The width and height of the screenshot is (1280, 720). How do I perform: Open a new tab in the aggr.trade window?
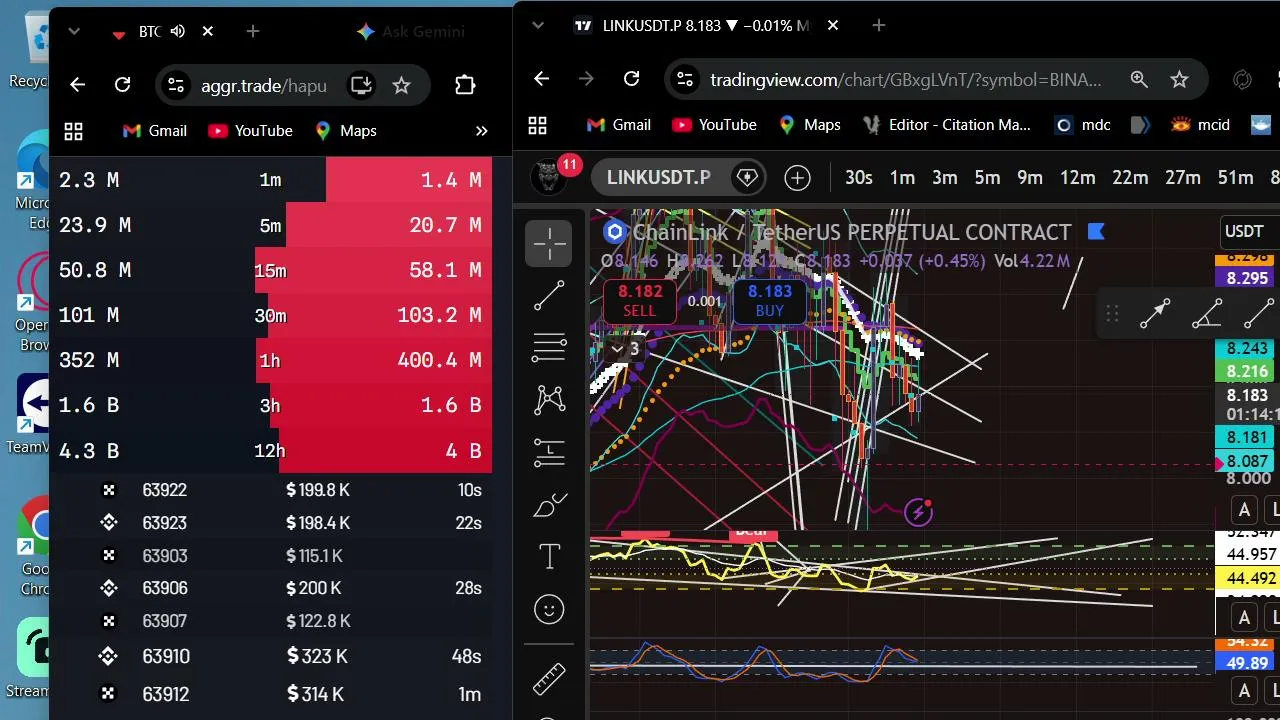[253, 32]
